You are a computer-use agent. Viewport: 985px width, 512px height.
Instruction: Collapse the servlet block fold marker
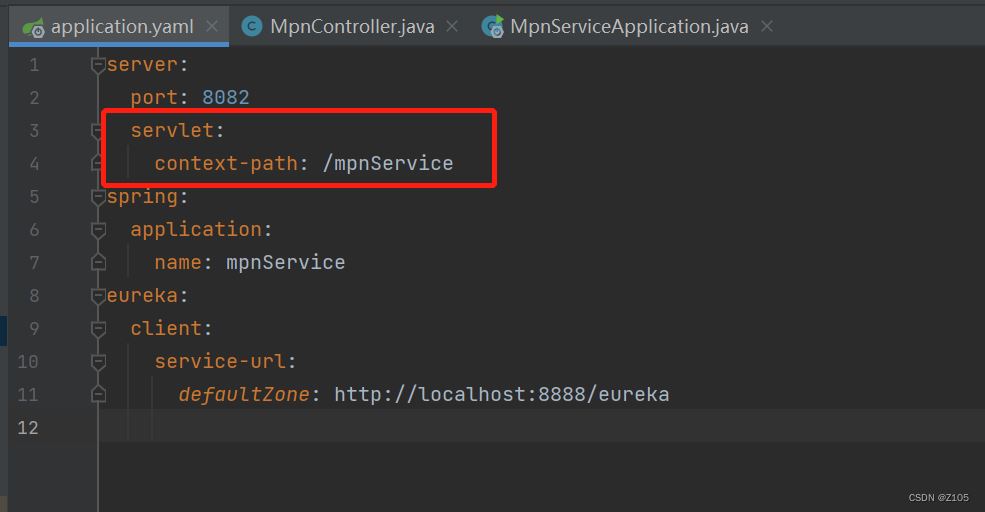[98, 131]
